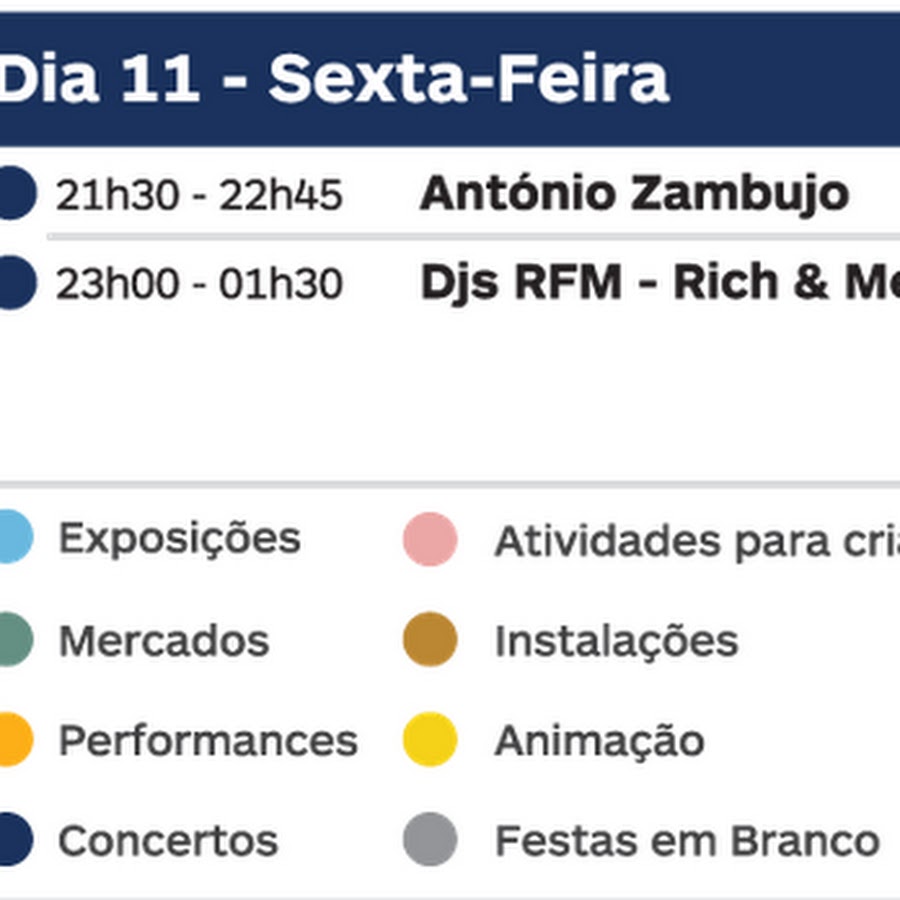This screenshot has height=900, width=900.
Task: Click the light blue Exposições legend dot
Action: [13, 536]
